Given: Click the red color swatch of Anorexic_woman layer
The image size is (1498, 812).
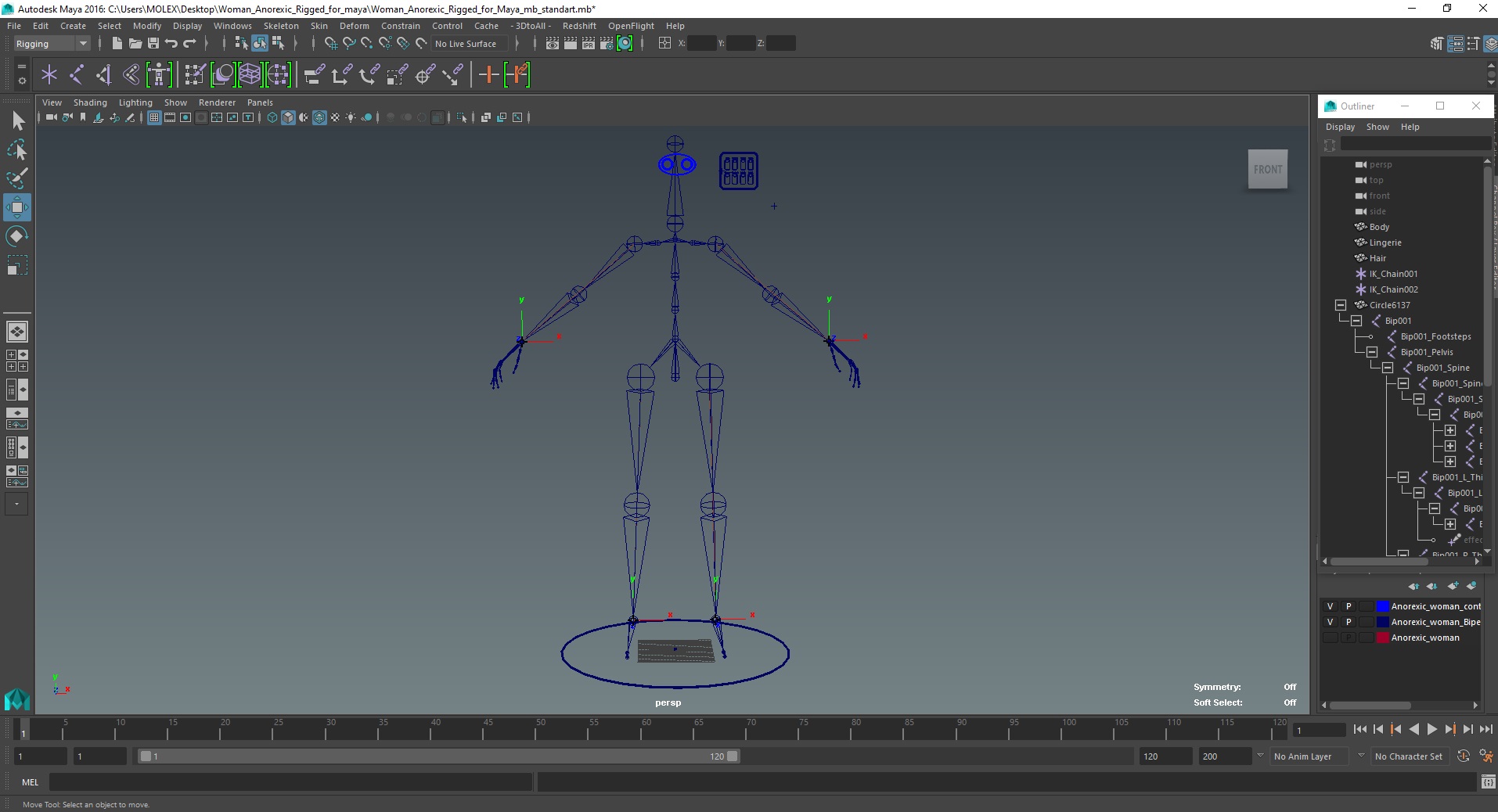Looking at the screenshot, I should [1382, 638].
